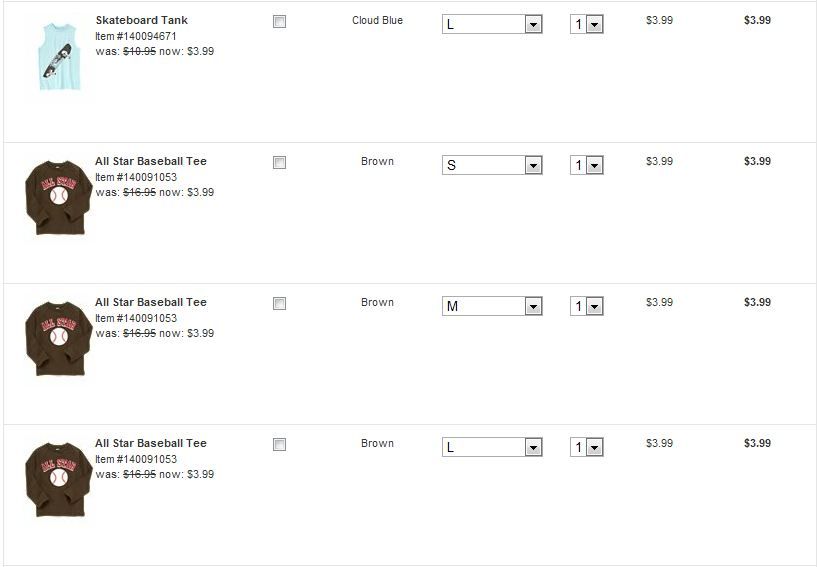
Task: Tick the checkbox for Skateboard Tank
Action: (280, 22)
